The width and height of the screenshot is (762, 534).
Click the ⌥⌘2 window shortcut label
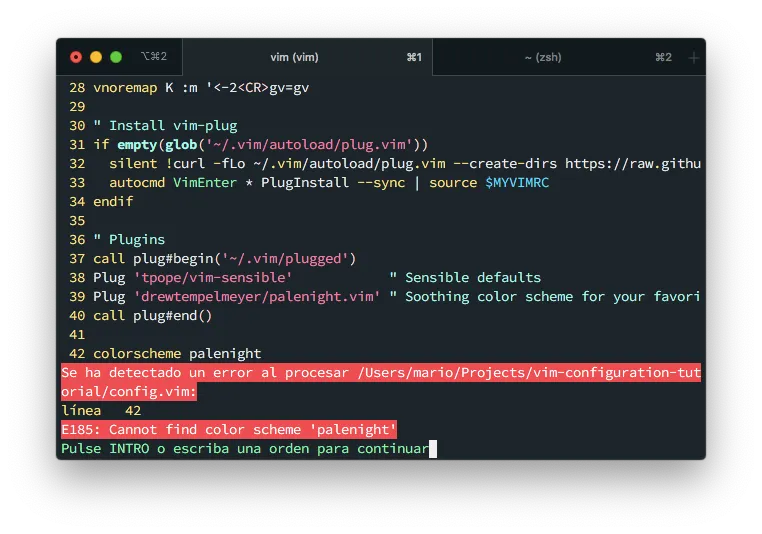(154, 57)
